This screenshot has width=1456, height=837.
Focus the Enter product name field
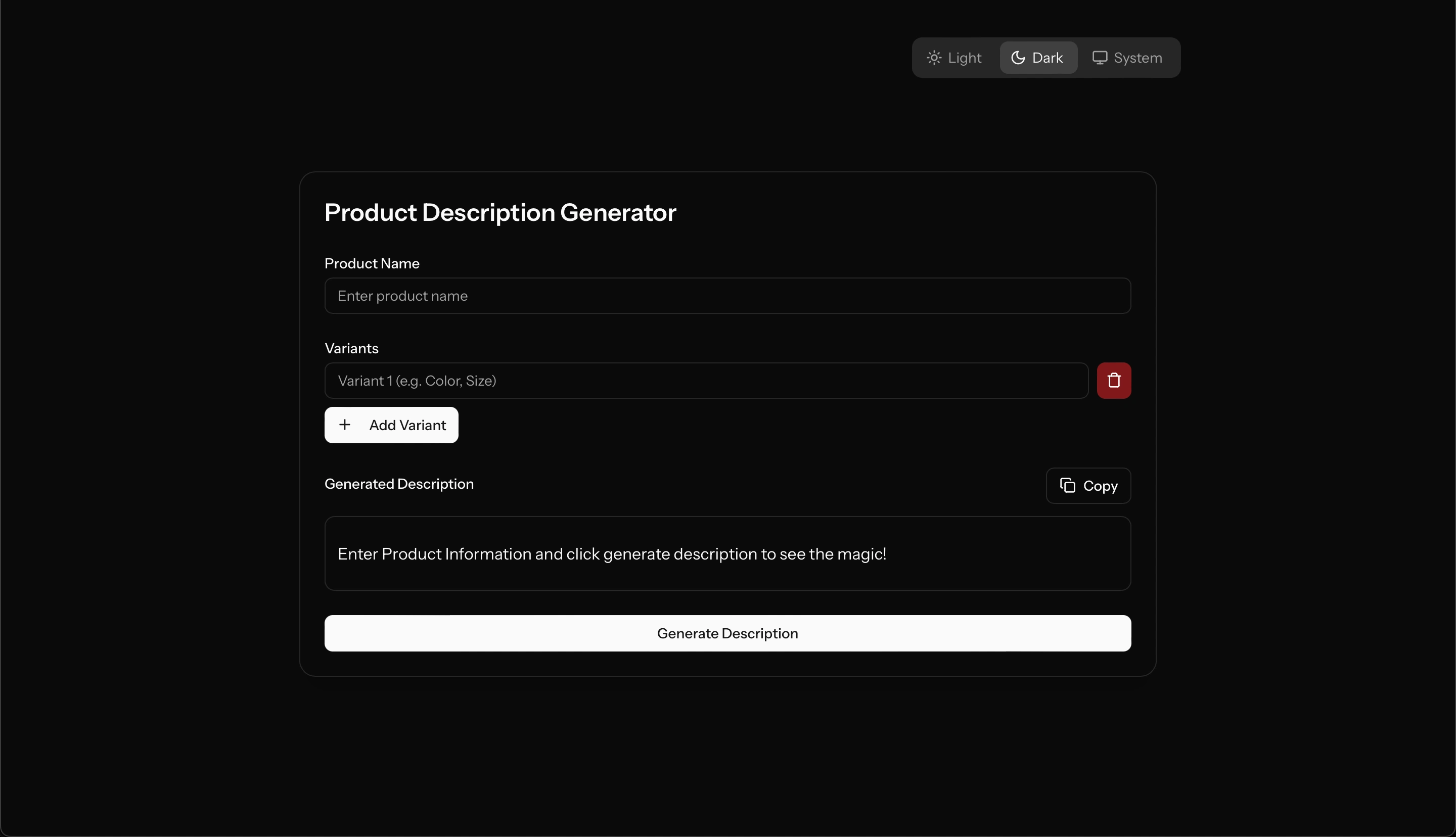point(727,296)
